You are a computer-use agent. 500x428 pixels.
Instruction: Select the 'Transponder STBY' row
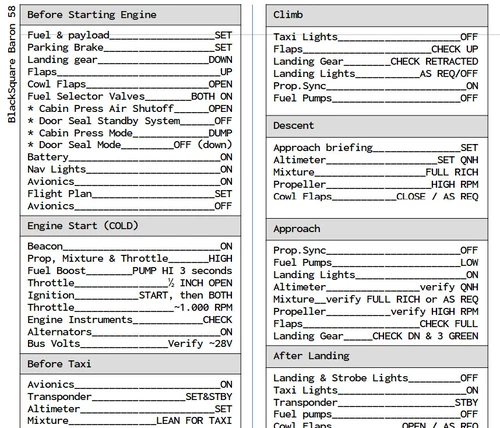click(x=376, y=403)
